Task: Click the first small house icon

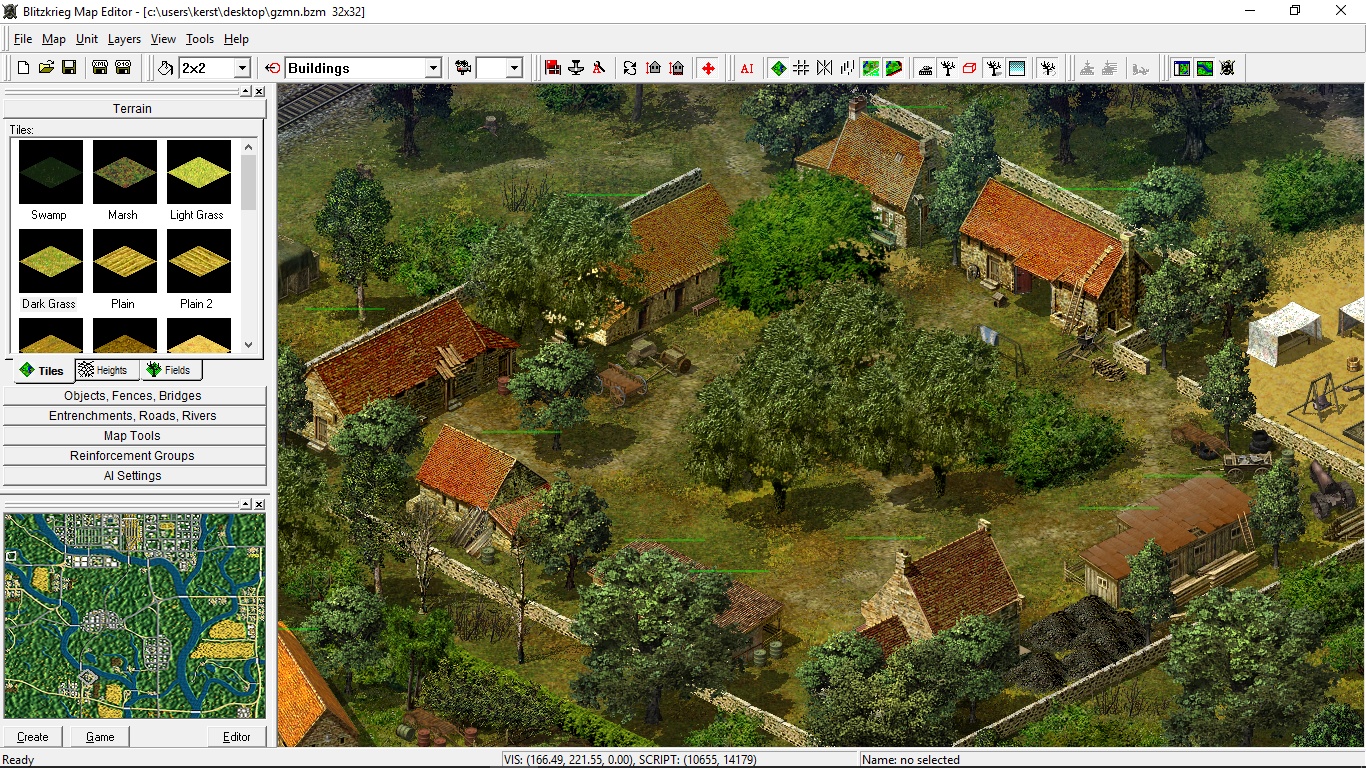Action: pos(654,68)
